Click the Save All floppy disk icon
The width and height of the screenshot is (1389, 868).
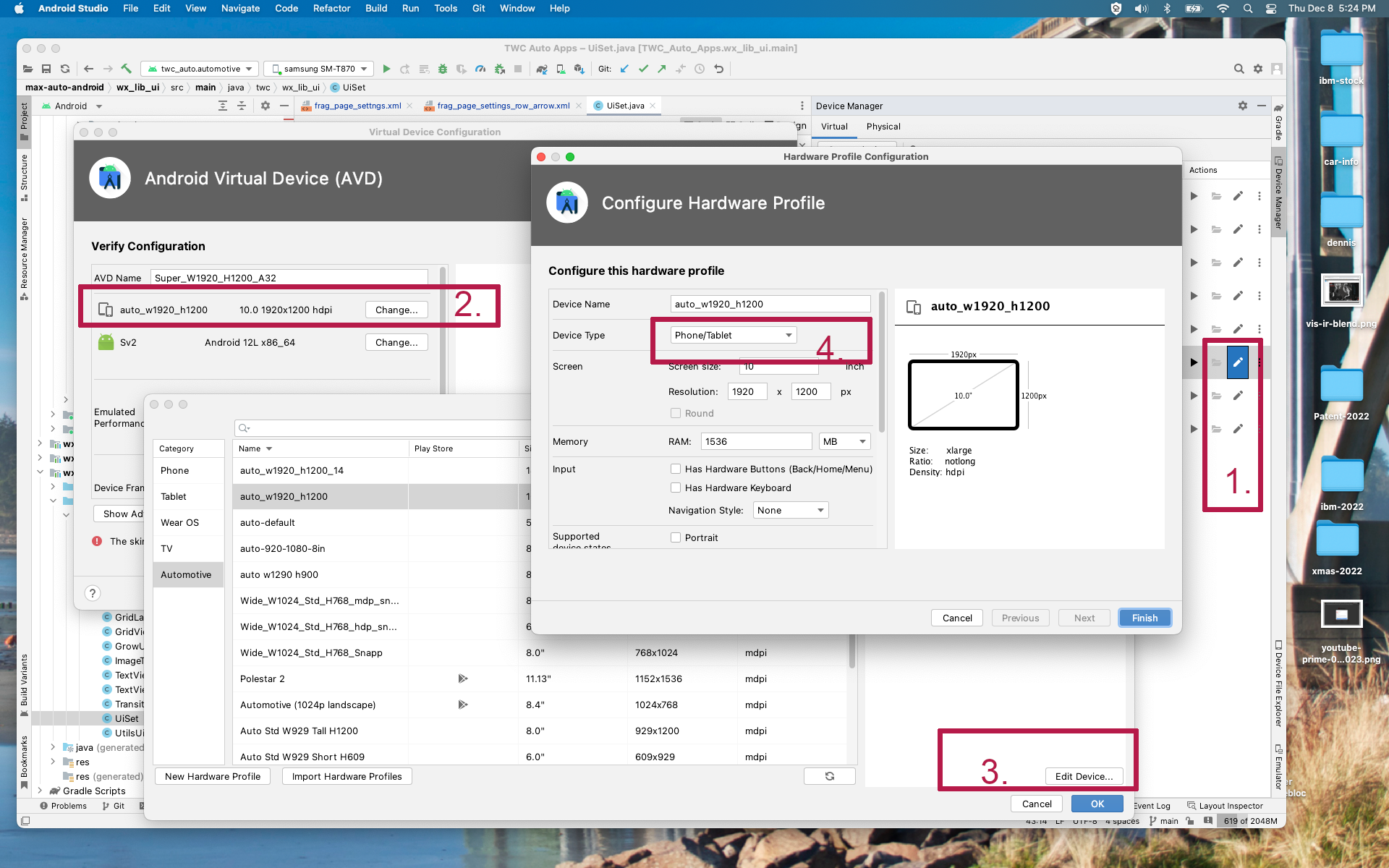(x=46, y=69)
